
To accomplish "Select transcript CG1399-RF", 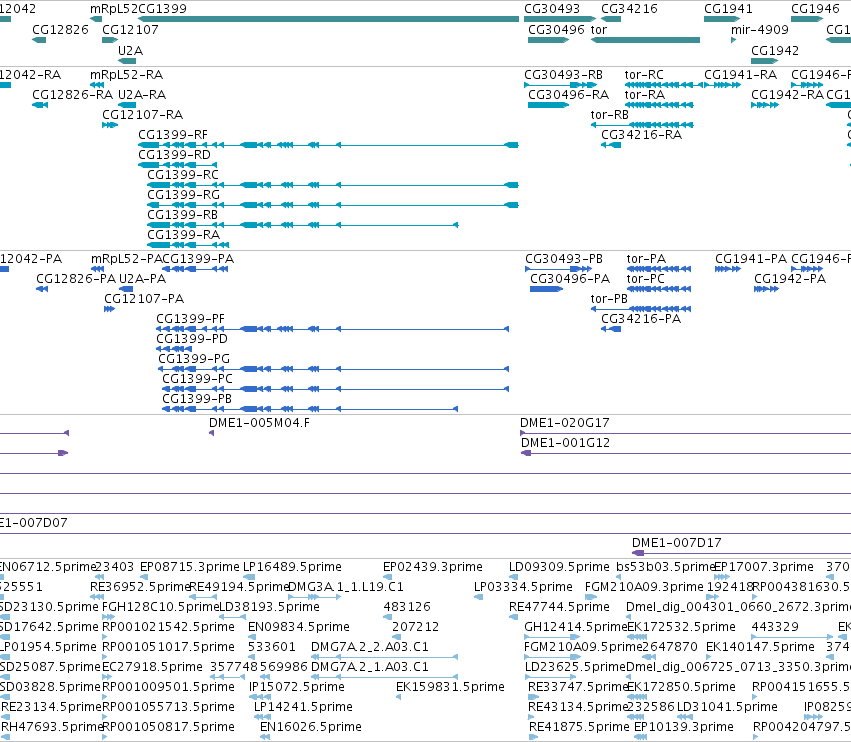I will tap(173, 135).
